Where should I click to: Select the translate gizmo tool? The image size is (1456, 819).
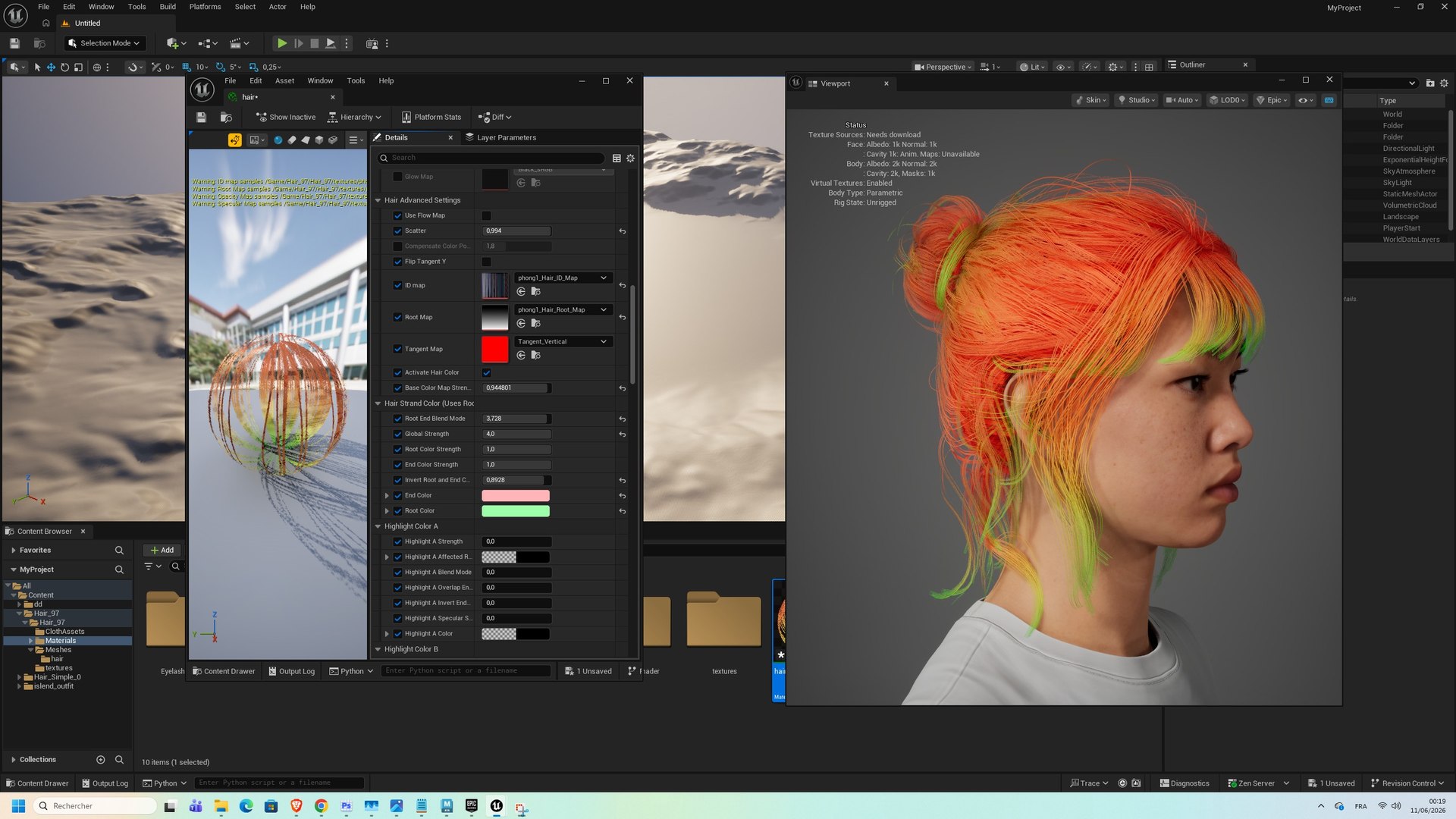[x=51, y=67]
